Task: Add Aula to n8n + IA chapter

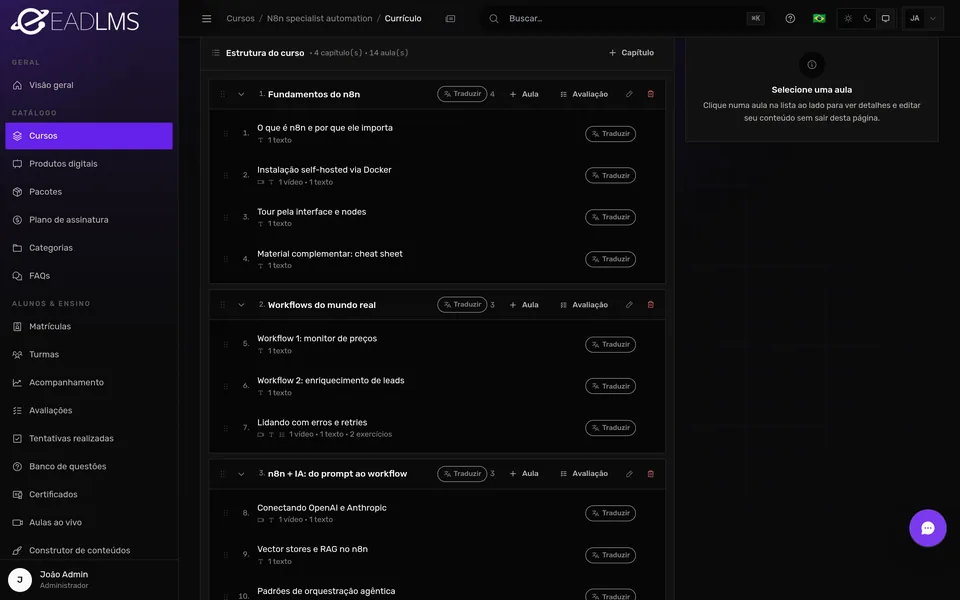Action: pyautogui.click(x=524, y=474)
